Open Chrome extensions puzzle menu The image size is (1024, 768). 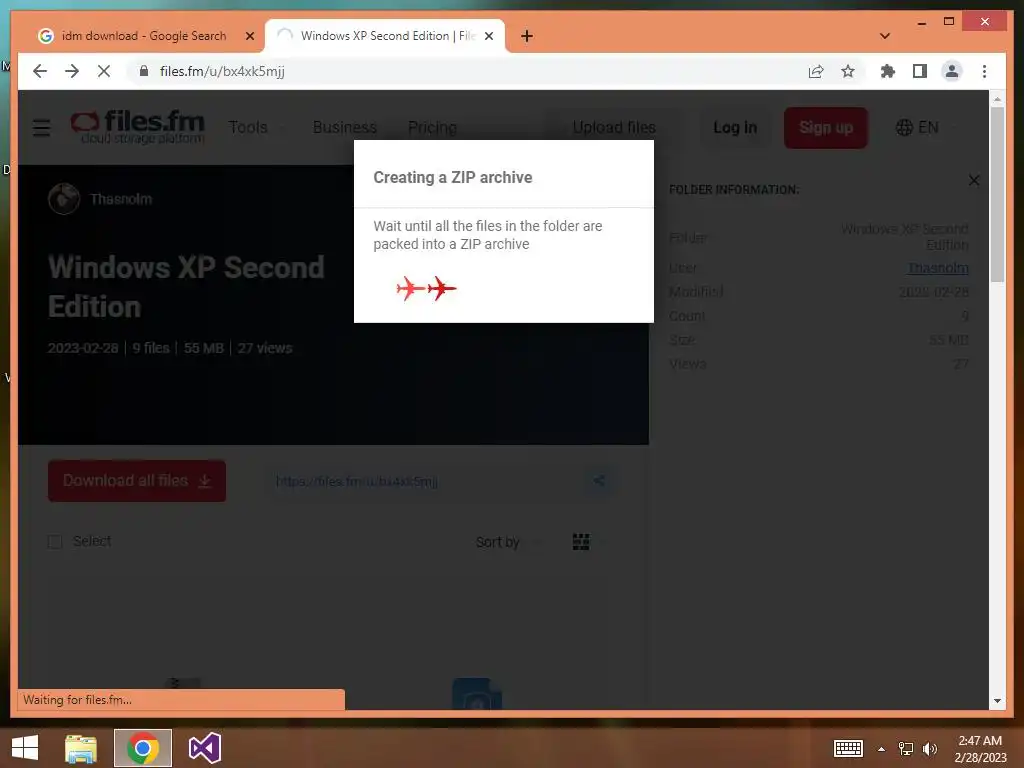888,71
